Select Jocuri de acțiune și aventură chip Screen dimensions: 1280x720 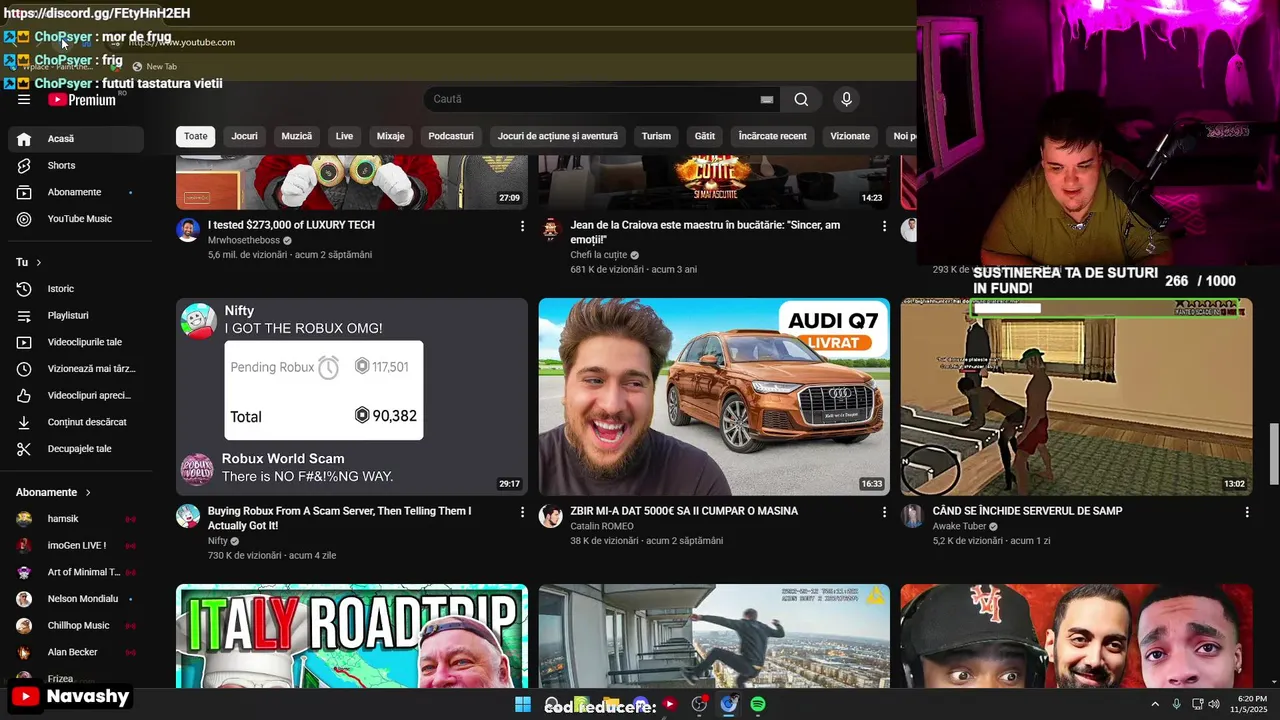[558, 136]
